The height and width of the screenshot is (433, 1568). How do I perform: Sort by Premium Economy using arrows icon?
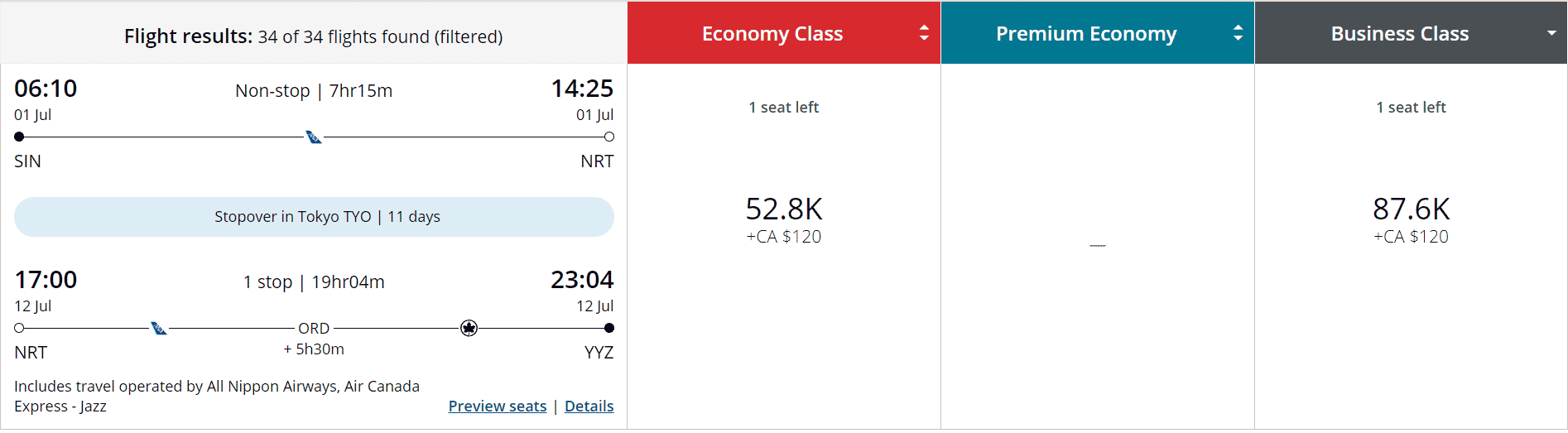(x=1238, y=33)
